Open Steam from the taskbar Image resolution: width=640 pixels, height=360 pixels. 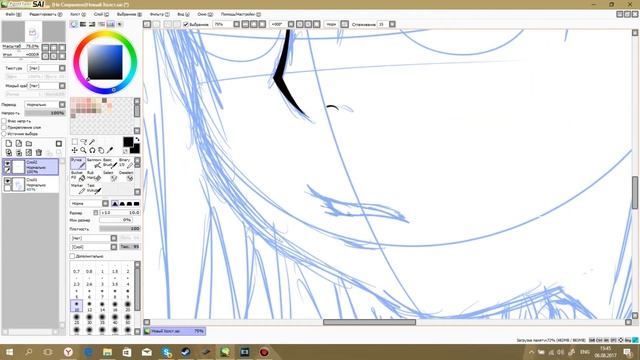point(186,352)
